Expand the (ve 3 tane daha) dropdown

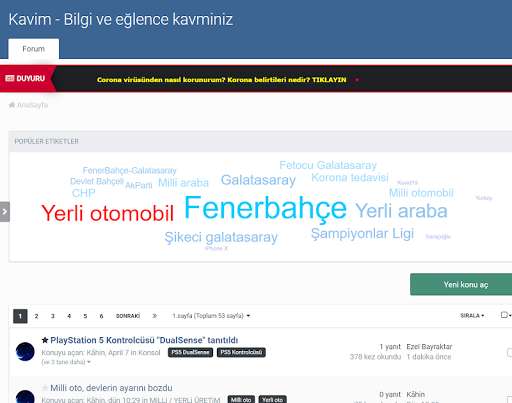coord(66,362)
